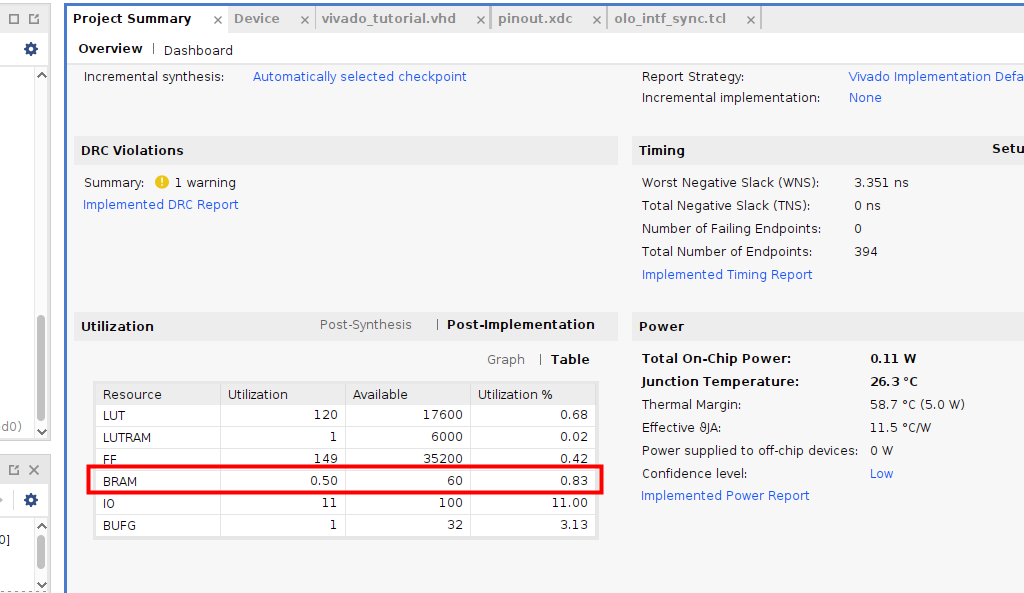The image size is (1024, 593).
Task: Open the Implemented DRC Report link
Action: click(161, 204)
